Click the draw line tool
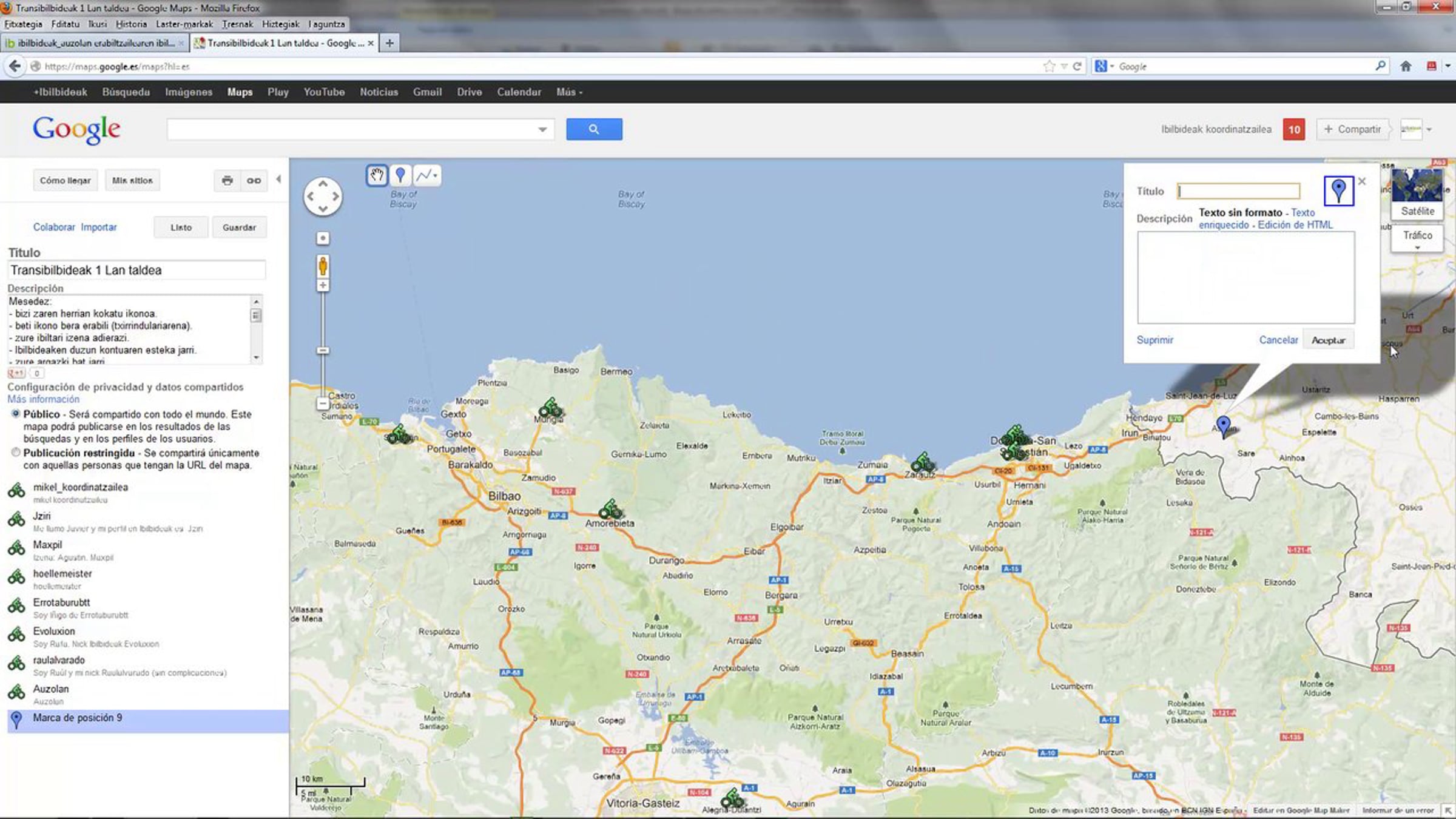The width and height of the screenshot is (1456, 819). [426, 176]
